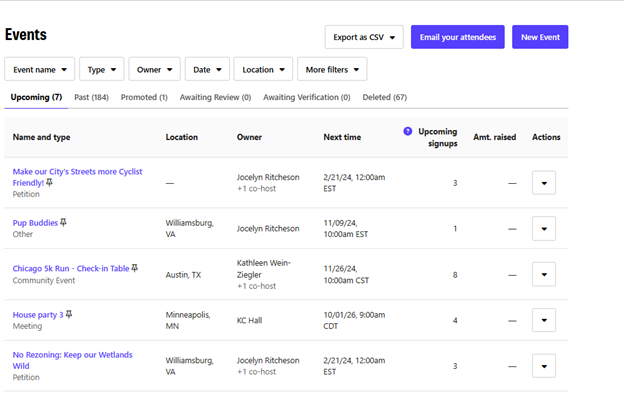Click Meeting type label under House party 3
This screenshot has width=624, height=397.
tap(27, 326)
